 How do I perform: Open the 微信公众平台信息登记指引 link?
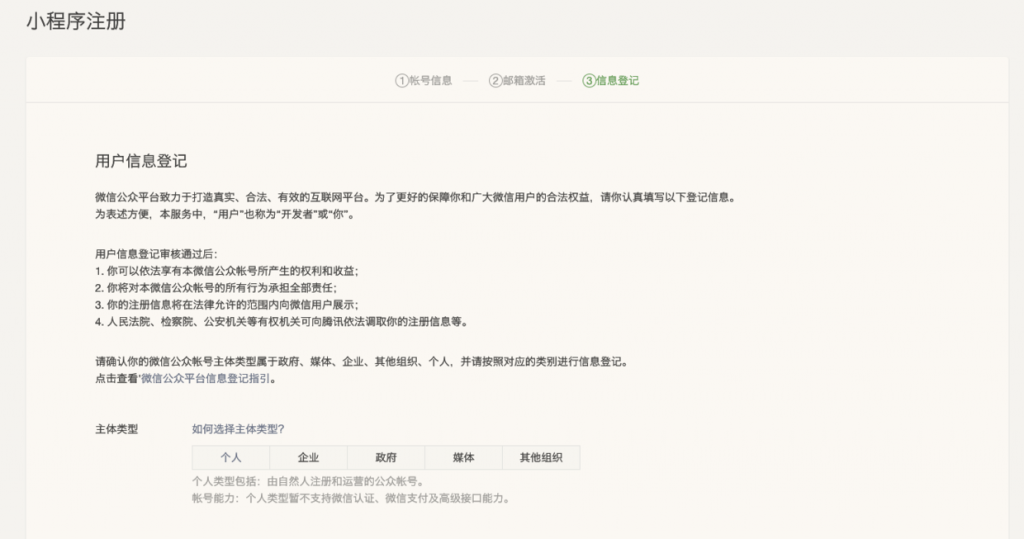pyautogui.click(x=207, y=379)
